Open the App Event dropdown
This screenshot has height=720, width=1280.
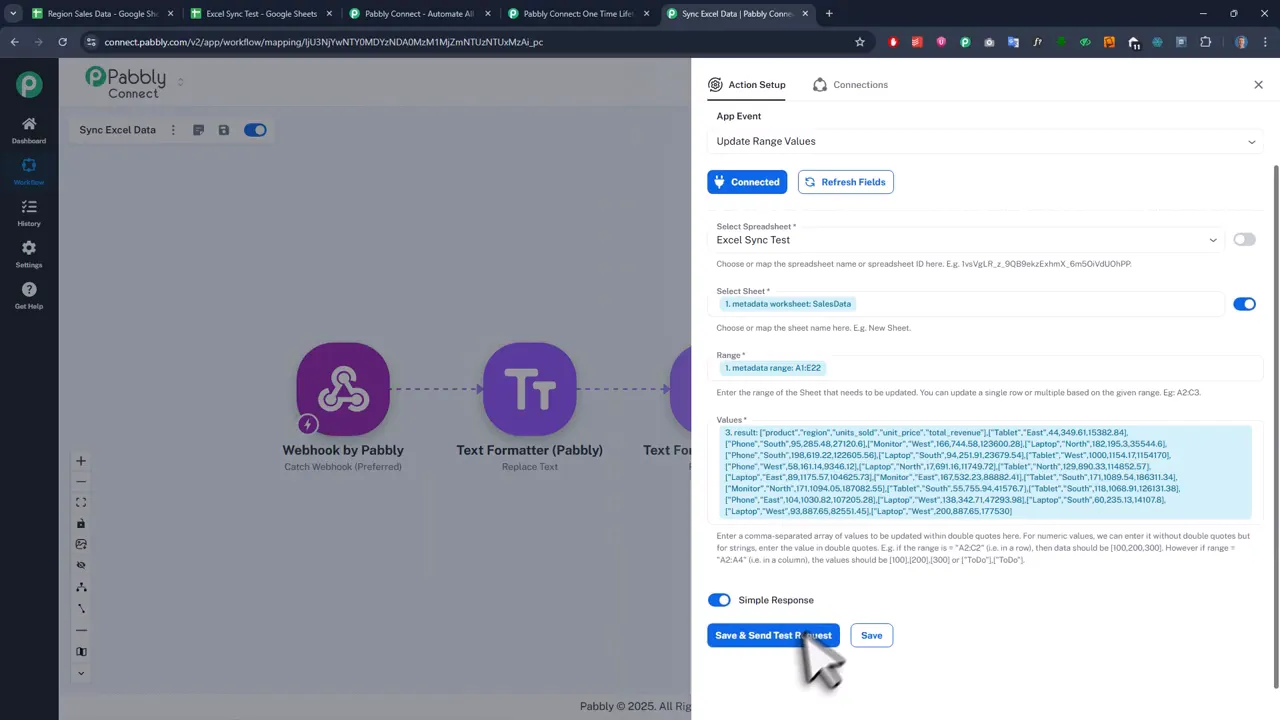click(984, 142)
